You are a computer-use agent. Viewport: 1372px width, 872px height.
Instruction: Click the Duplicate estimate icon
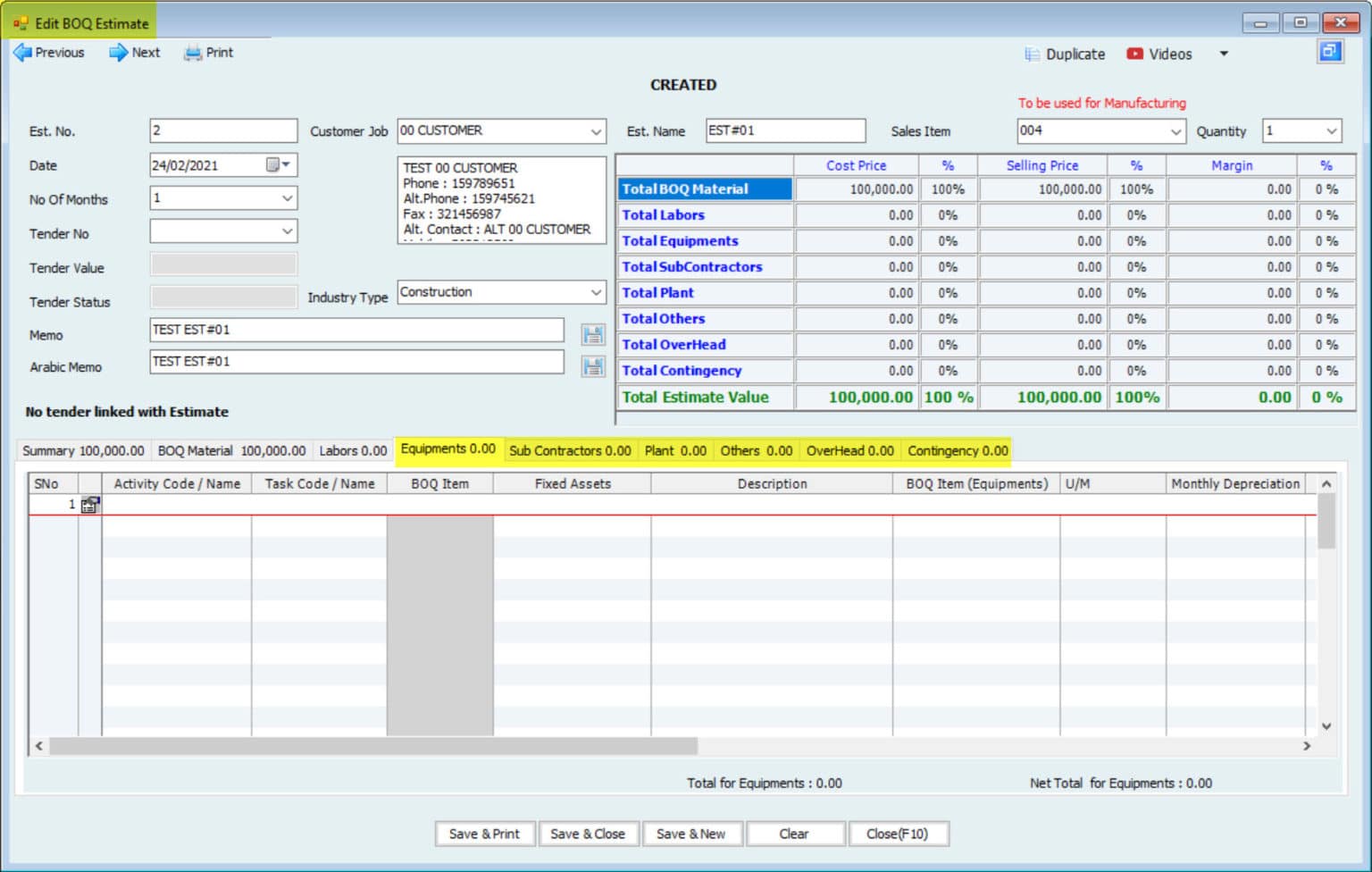(1032, 54)
